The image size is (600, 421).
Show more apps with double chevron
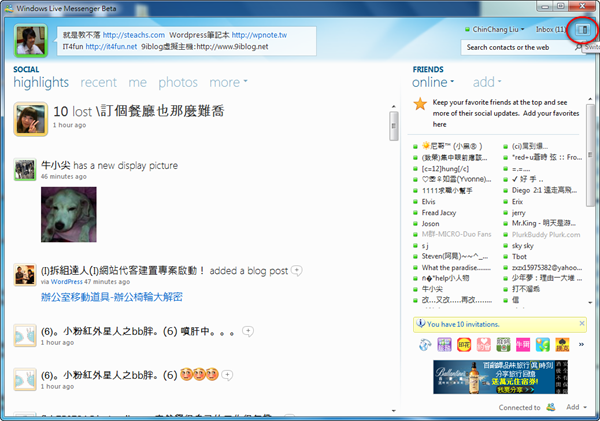click(581, 344)
